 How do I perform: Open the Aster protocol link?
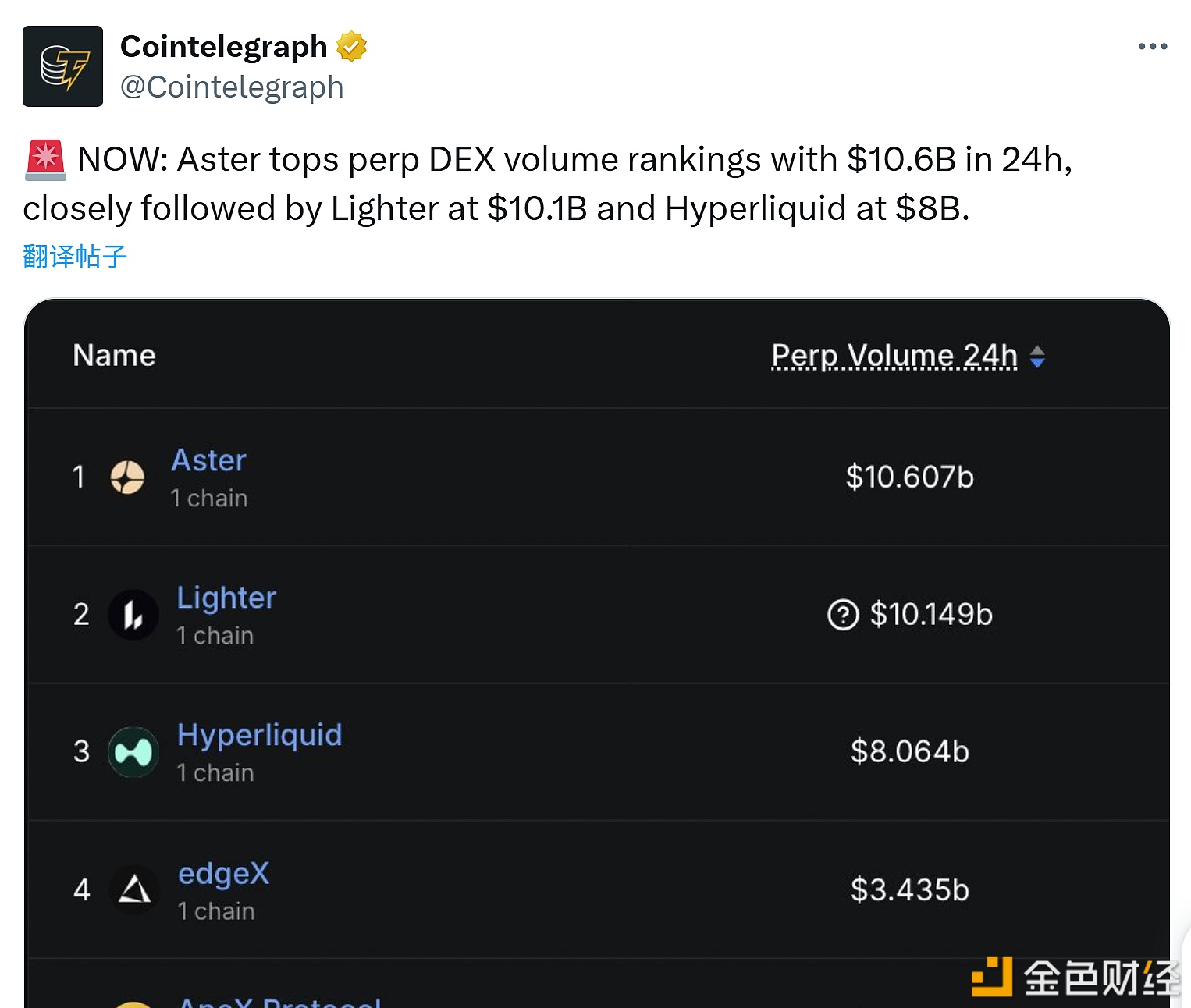[208, 460]
